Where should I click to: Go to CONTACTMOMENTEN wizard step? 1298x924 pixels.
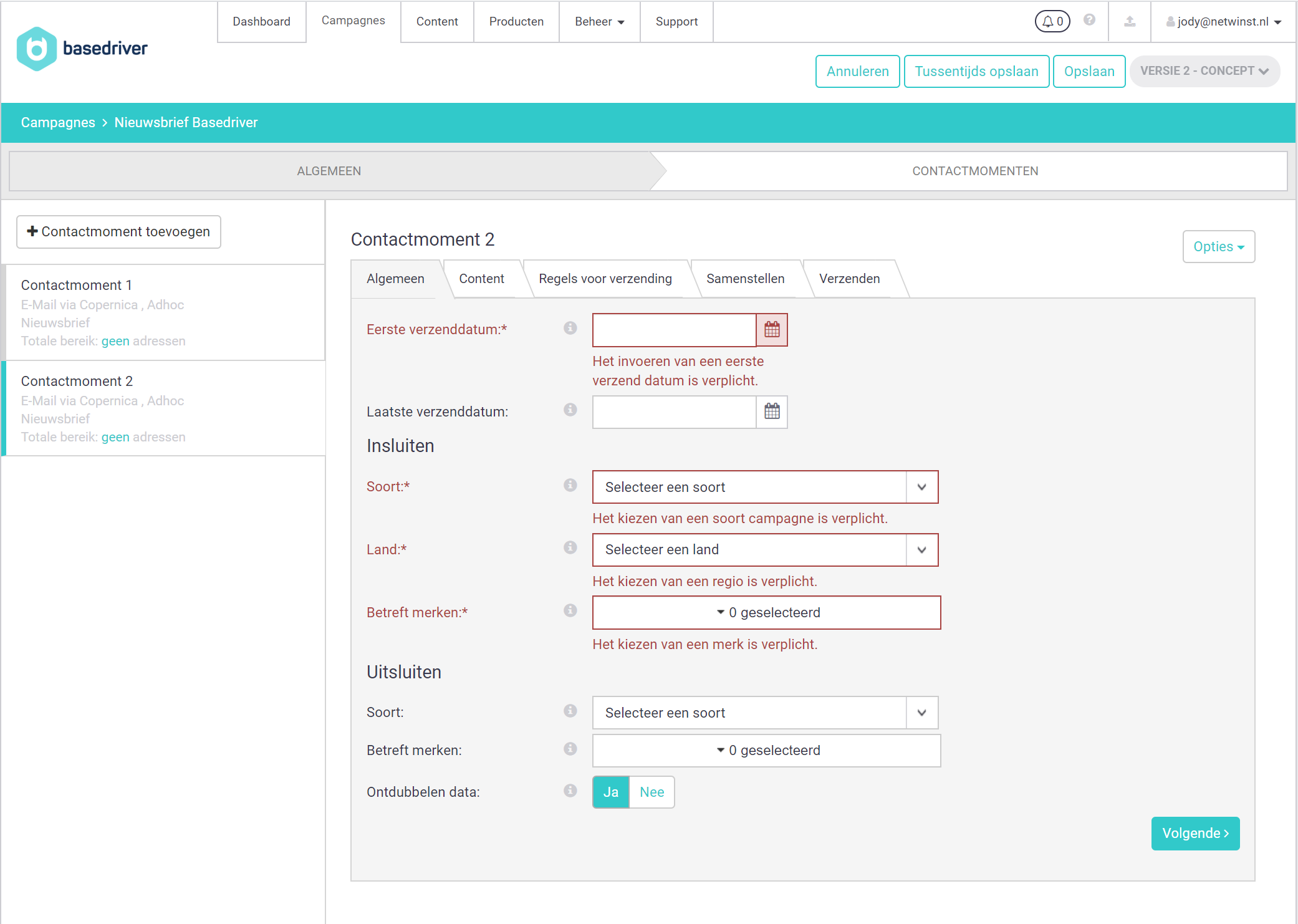975,171
